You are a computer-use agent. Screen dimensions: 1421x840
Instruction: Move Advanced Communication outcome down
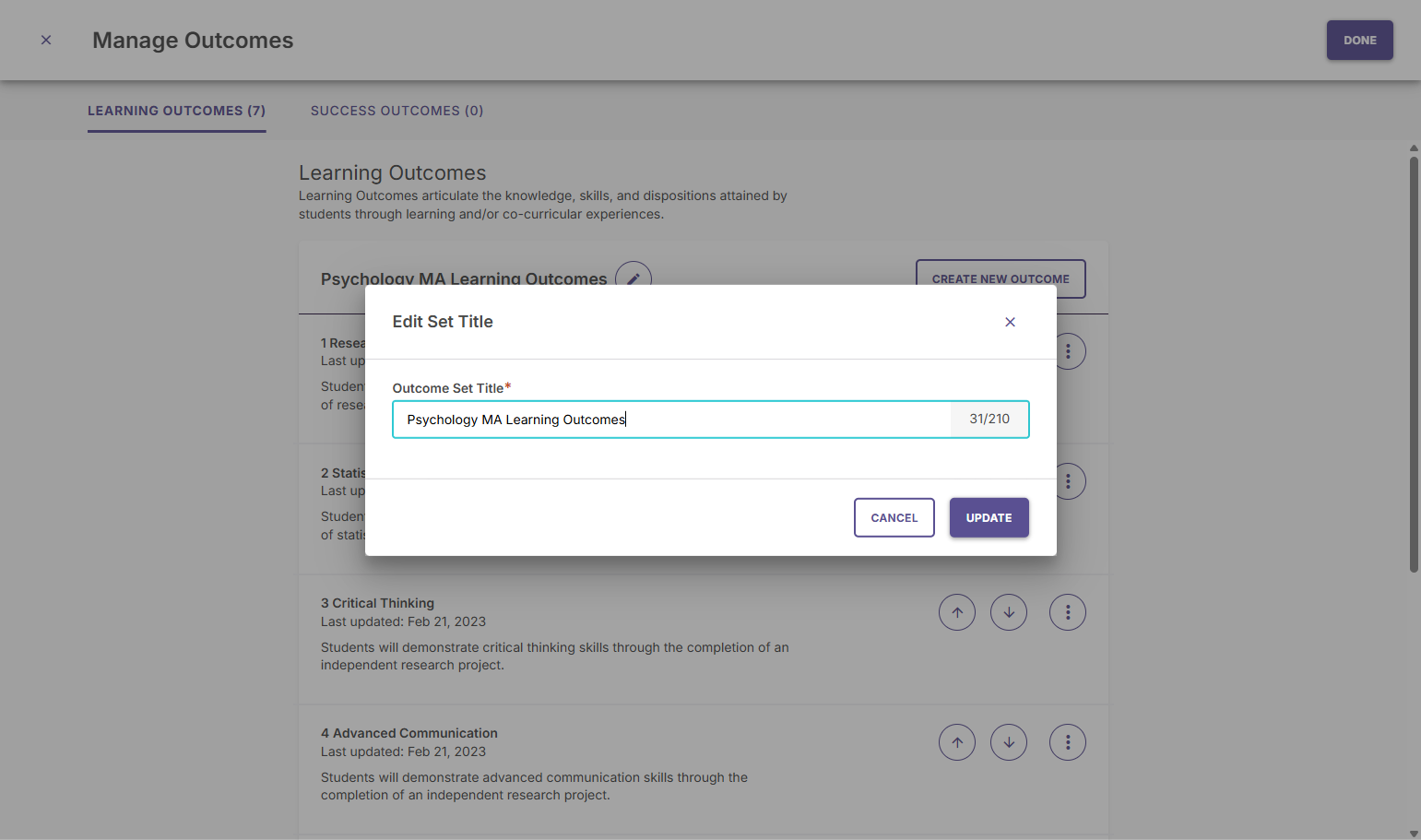1009,742
